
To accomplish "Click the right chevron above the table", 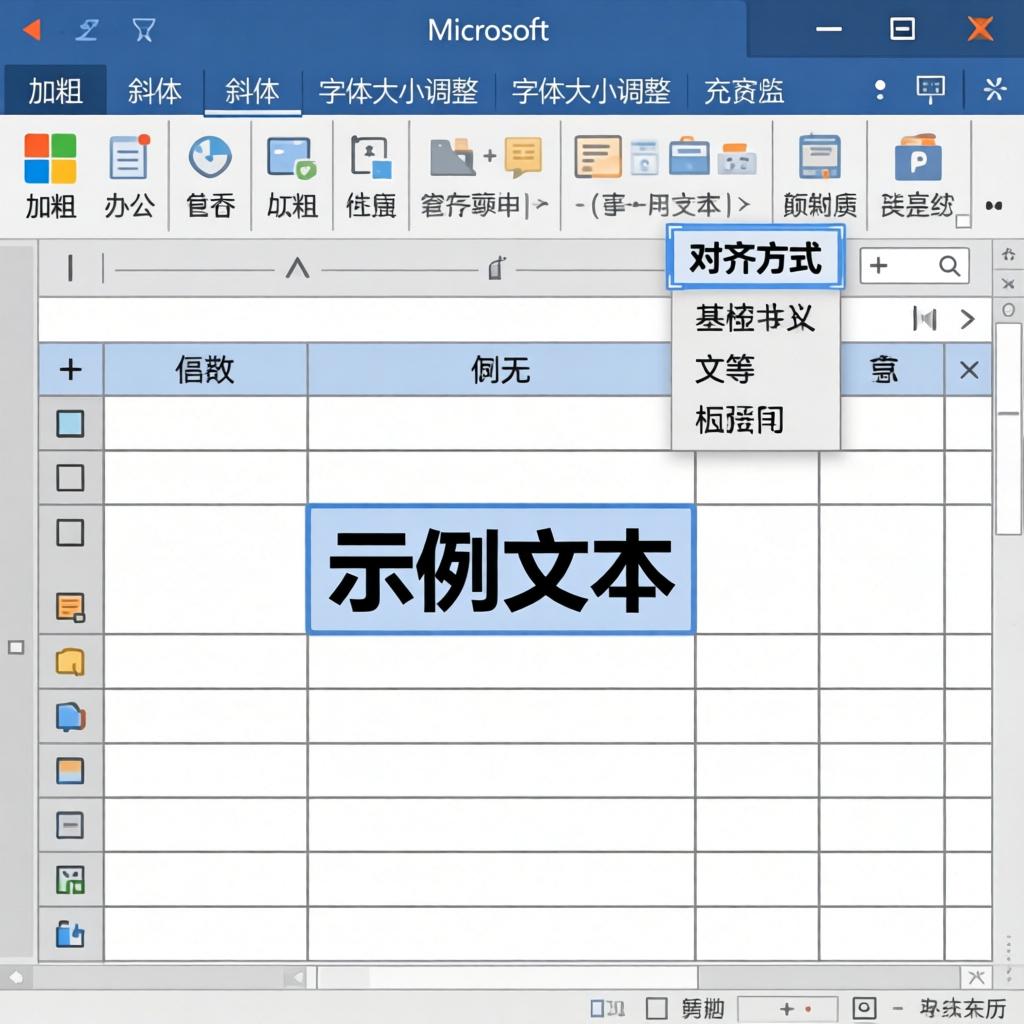I will click(x=967, y=319).
